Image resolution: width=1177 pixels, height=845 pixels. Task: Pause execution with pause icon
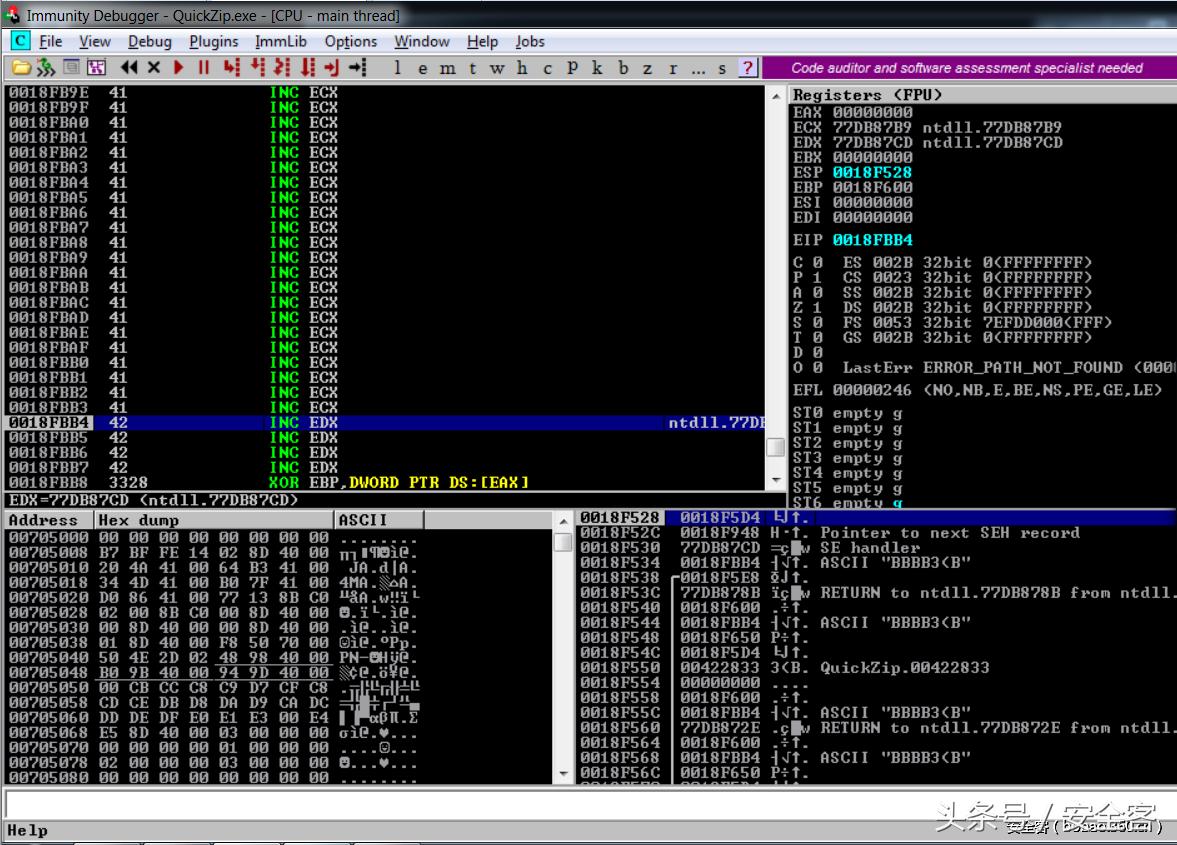[x=201, y=69]
